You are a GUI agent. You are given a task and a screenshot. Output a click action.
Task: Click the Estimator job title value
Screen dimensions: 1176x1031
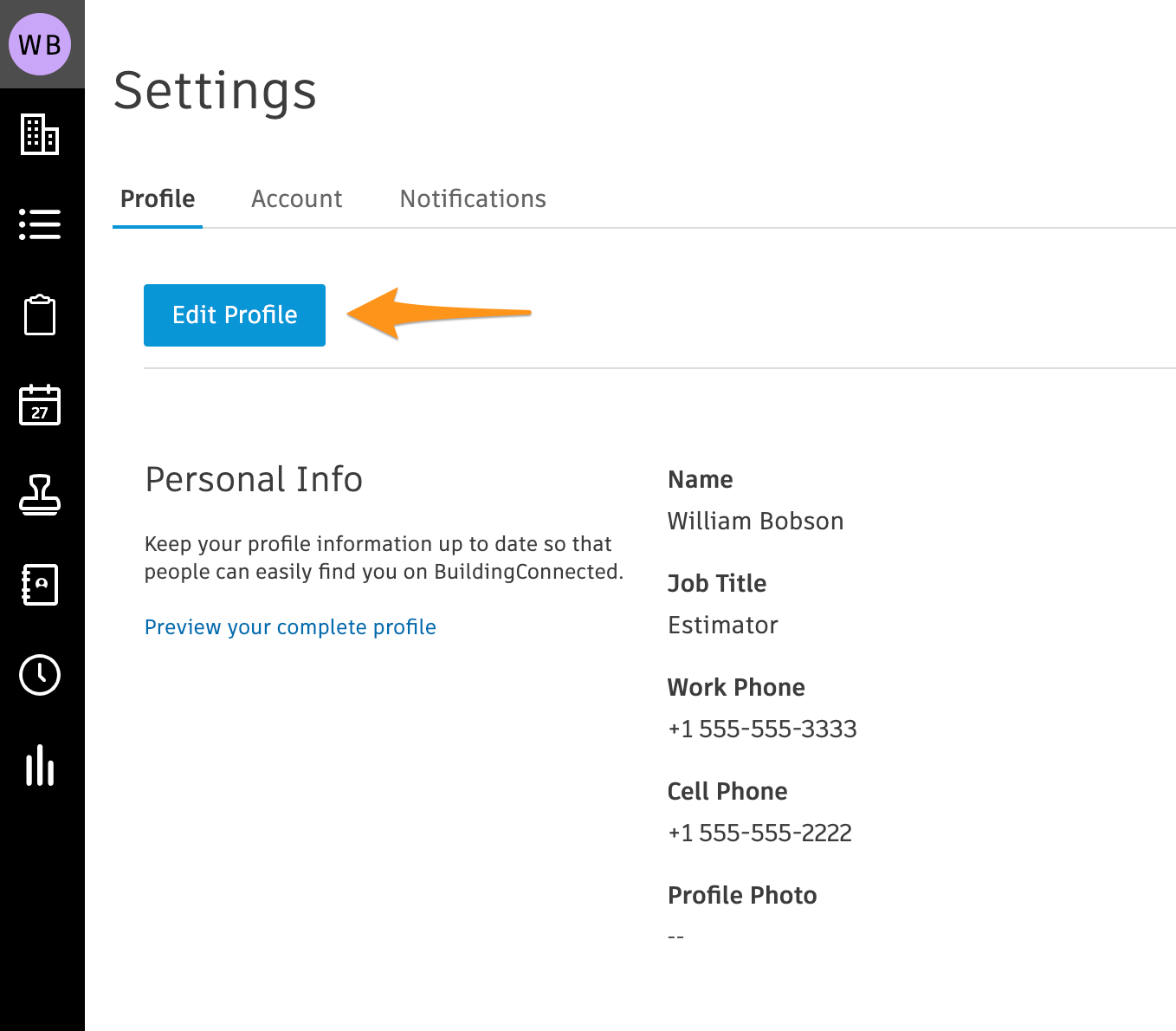tap(722, 626)
